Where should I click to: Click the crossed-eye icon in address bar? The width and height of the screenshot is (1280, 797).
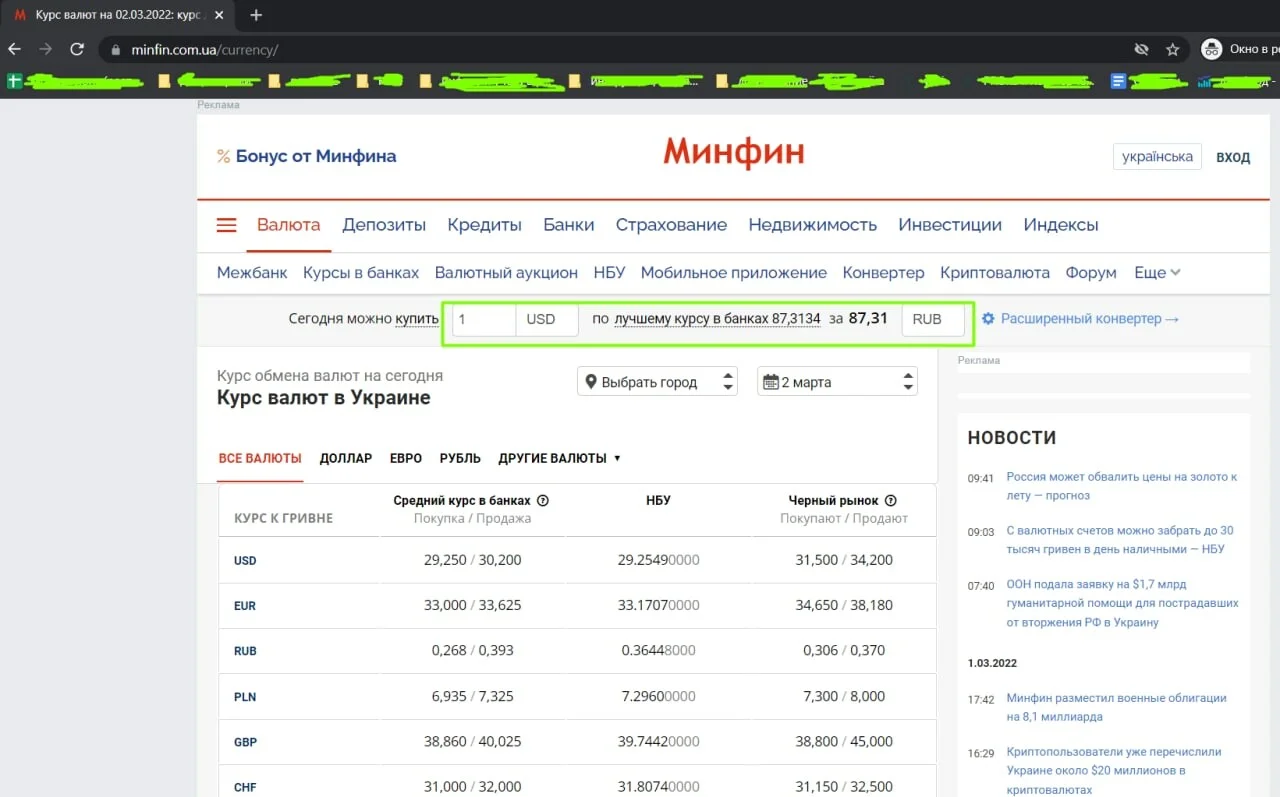[1140, 49]
